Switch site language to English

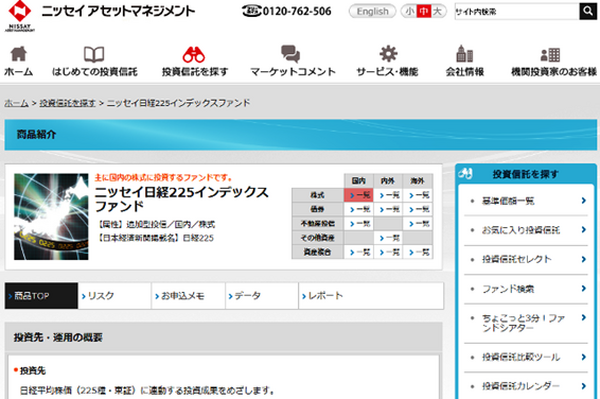[x=372, y=11]
